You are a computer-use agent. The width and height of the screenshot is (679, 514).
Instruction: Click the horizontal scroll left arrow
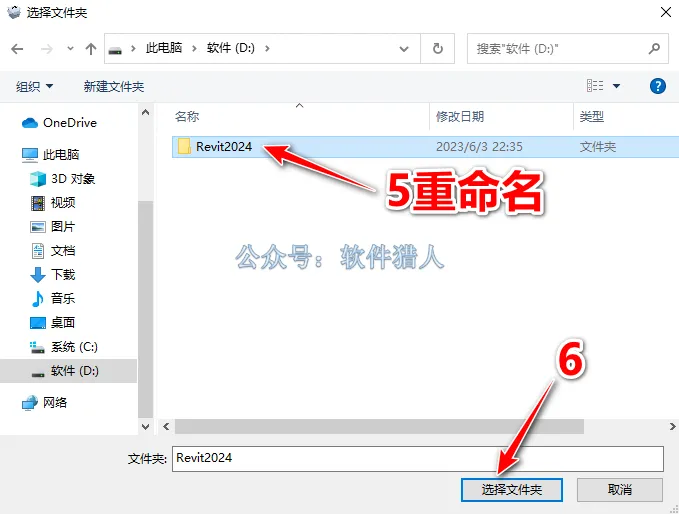pyautogui.click(x=166, y=427)
